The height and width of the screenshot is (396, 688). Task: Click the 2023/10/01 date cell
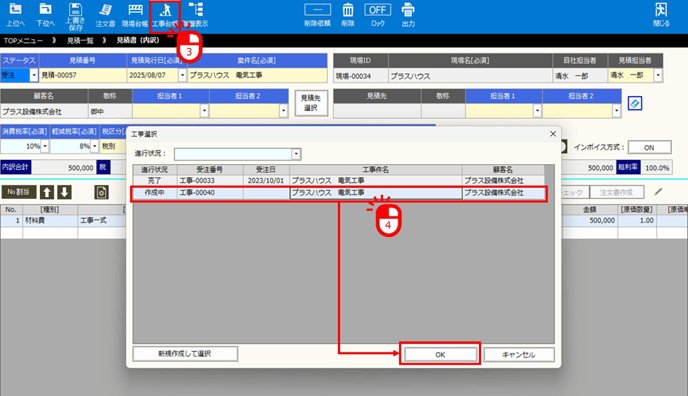point(266,180)
